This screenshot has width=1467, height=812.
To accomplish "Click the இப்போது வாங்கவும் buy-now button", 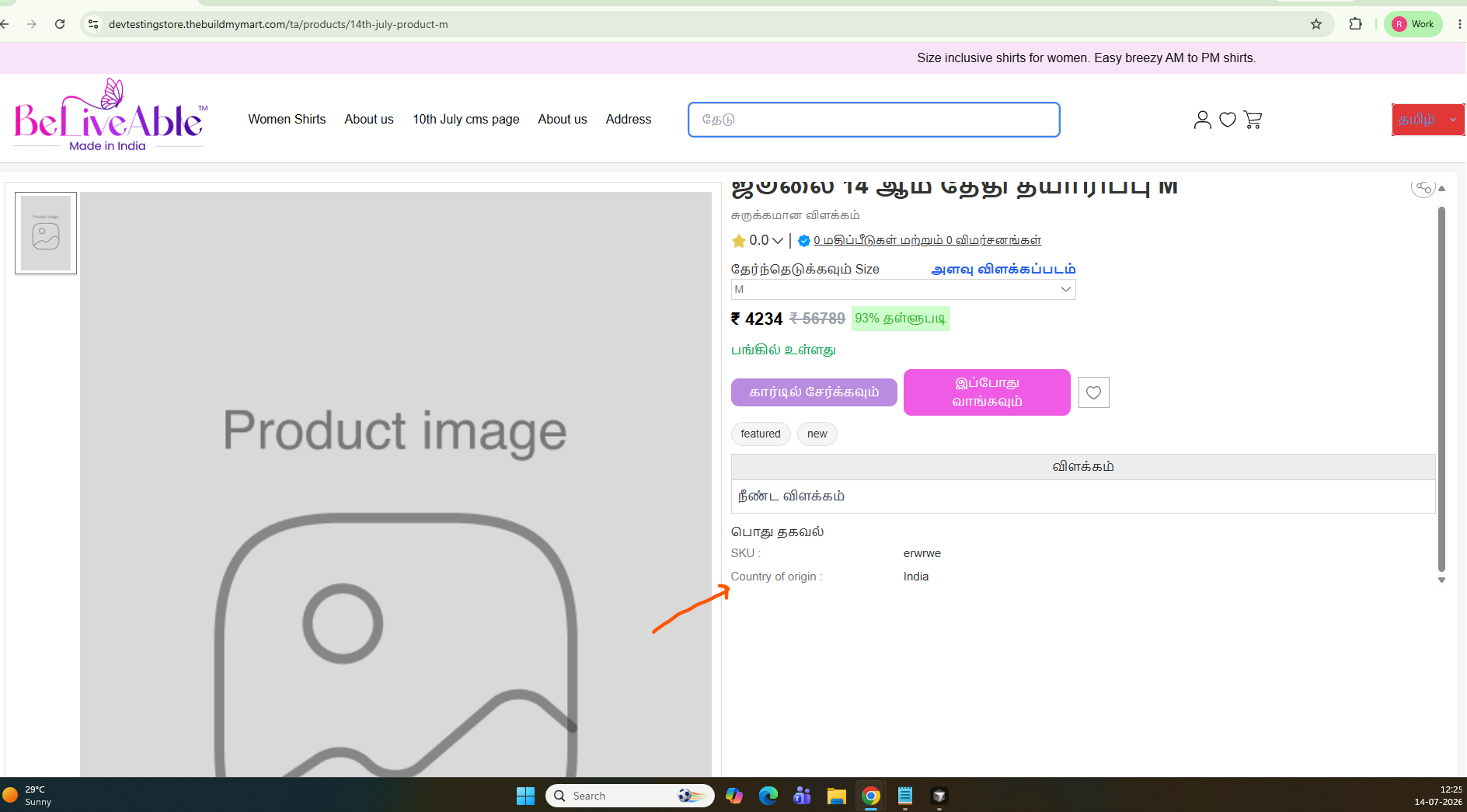I will tap(987, 392).
